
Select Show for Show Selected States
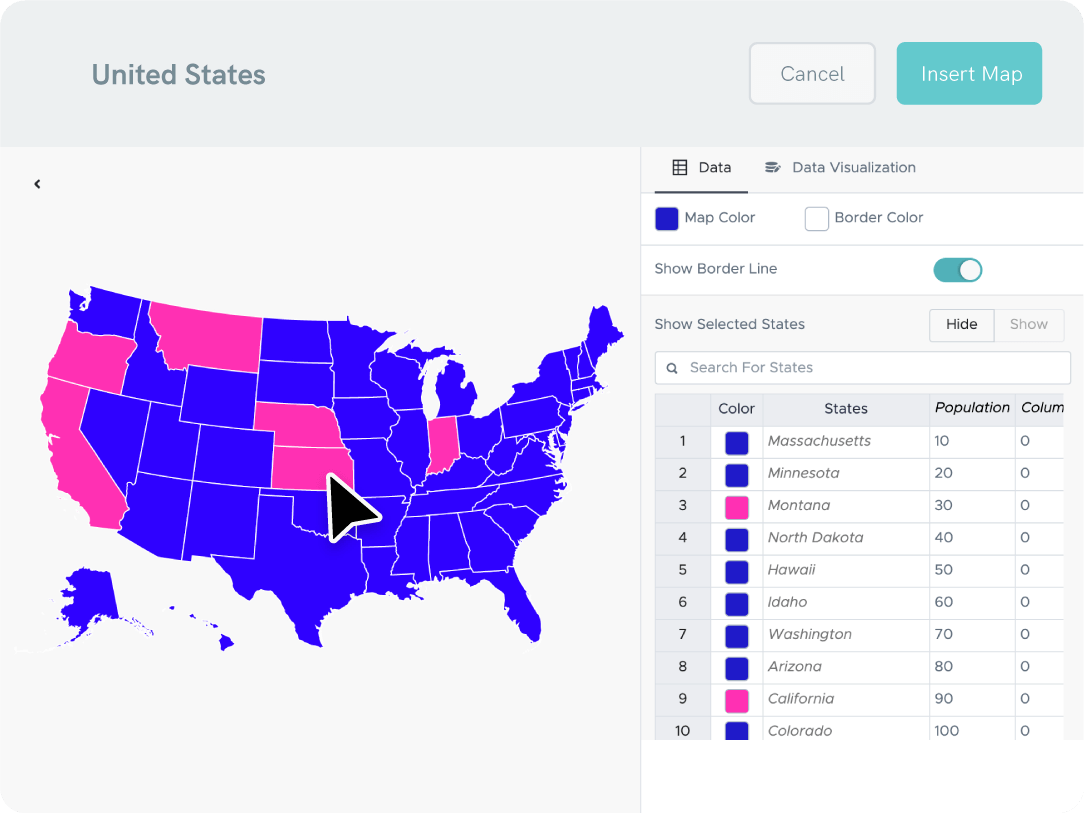click(1028, 325)
